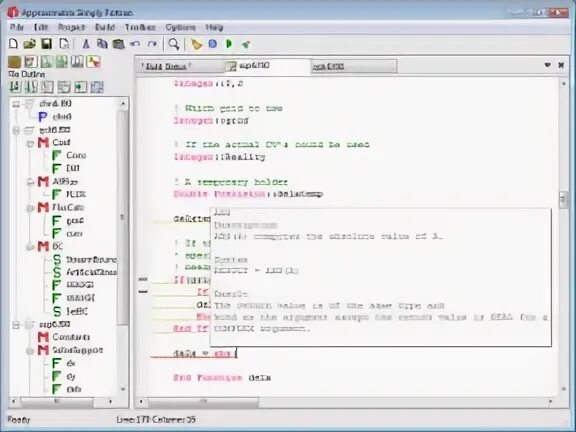This screenshot has width=576, height=432.
Task: Open Find with the magnifying glass icon
Action: [173, 44]
